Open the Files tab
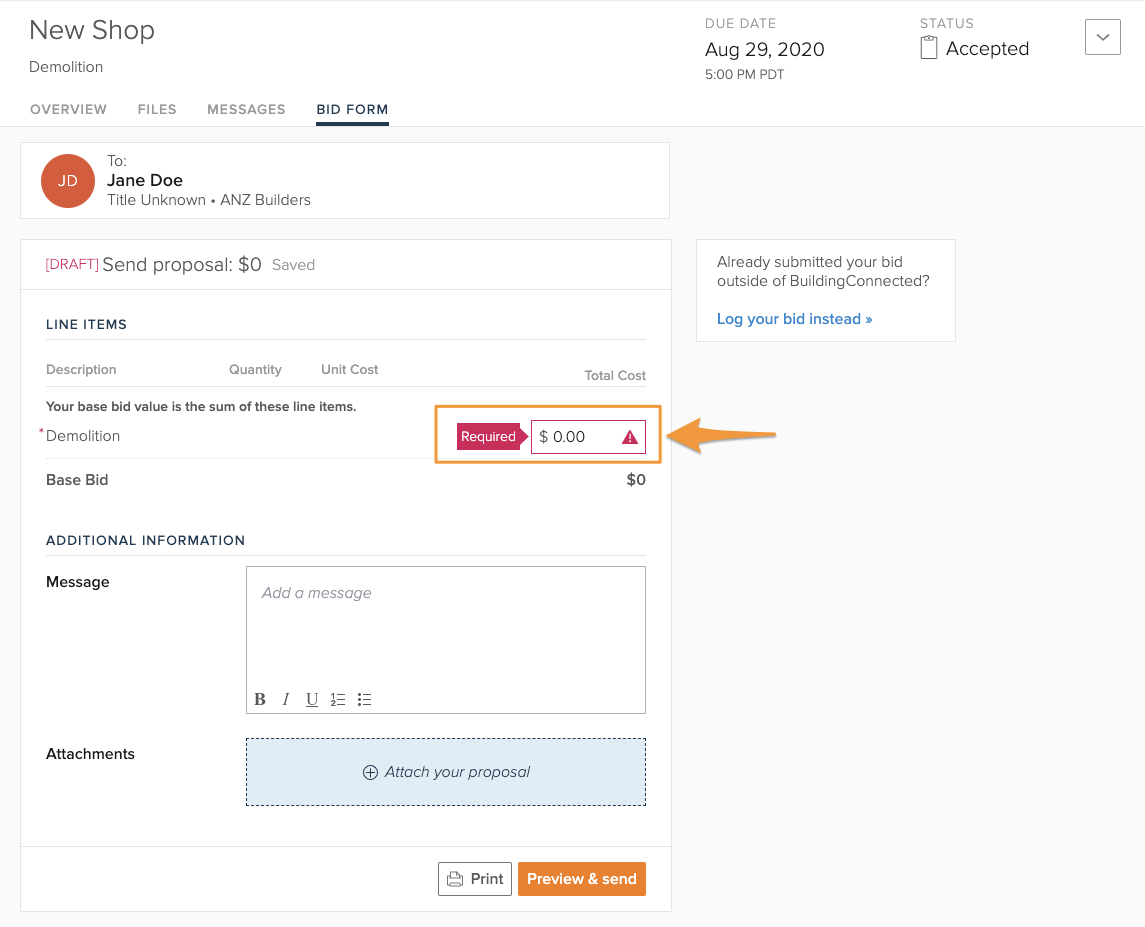The height and width of the screenshot is (927, 1145). coord(157,109)
